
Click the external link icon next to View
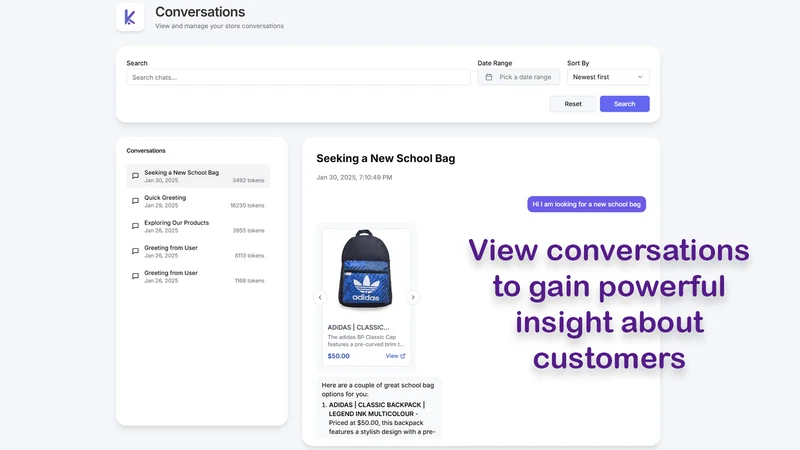(x=403, y=356)
